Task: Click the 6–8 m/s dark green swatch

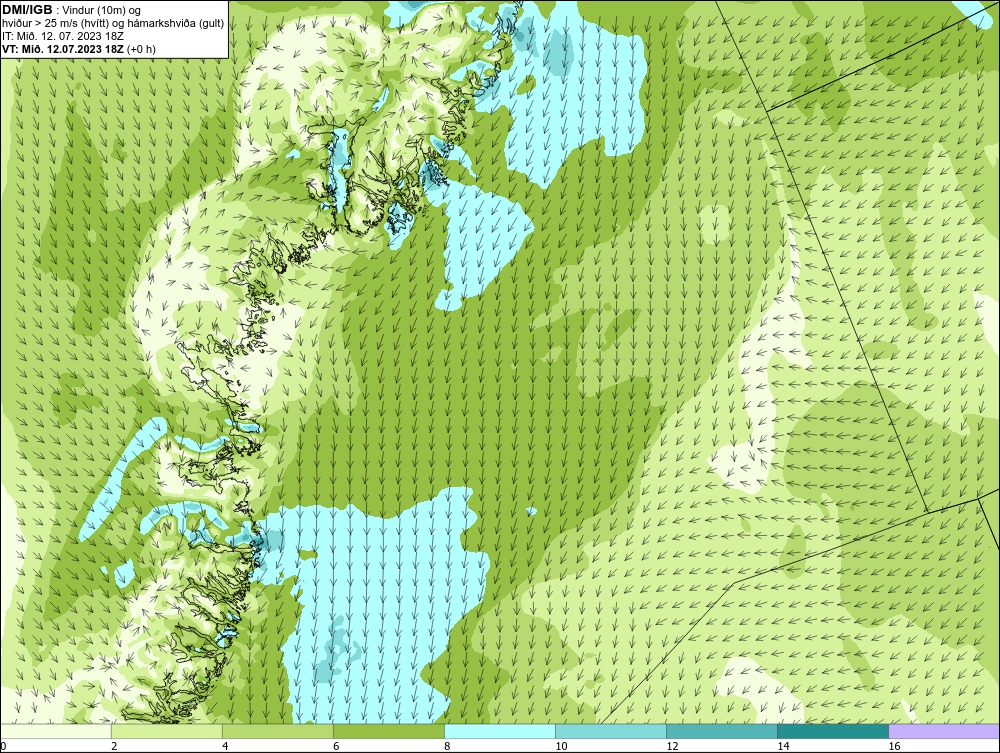Action: tap(389, 731)
